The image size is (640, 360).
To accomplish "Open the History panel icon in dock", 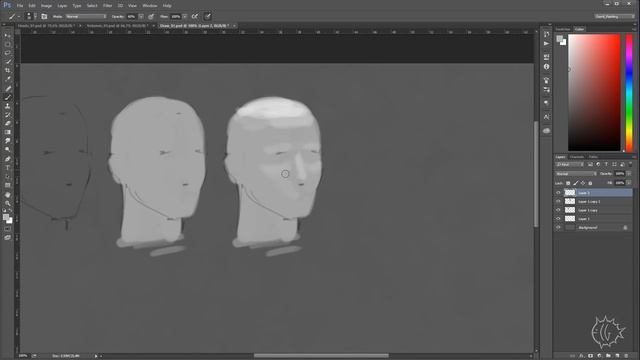I will tap(546, 34).
